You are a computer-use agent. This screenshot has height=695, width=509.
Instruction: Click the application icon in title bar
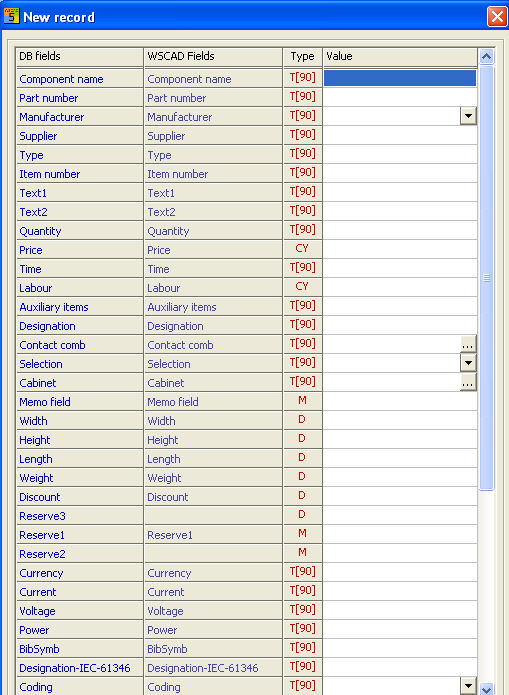[x=12, y=16]
